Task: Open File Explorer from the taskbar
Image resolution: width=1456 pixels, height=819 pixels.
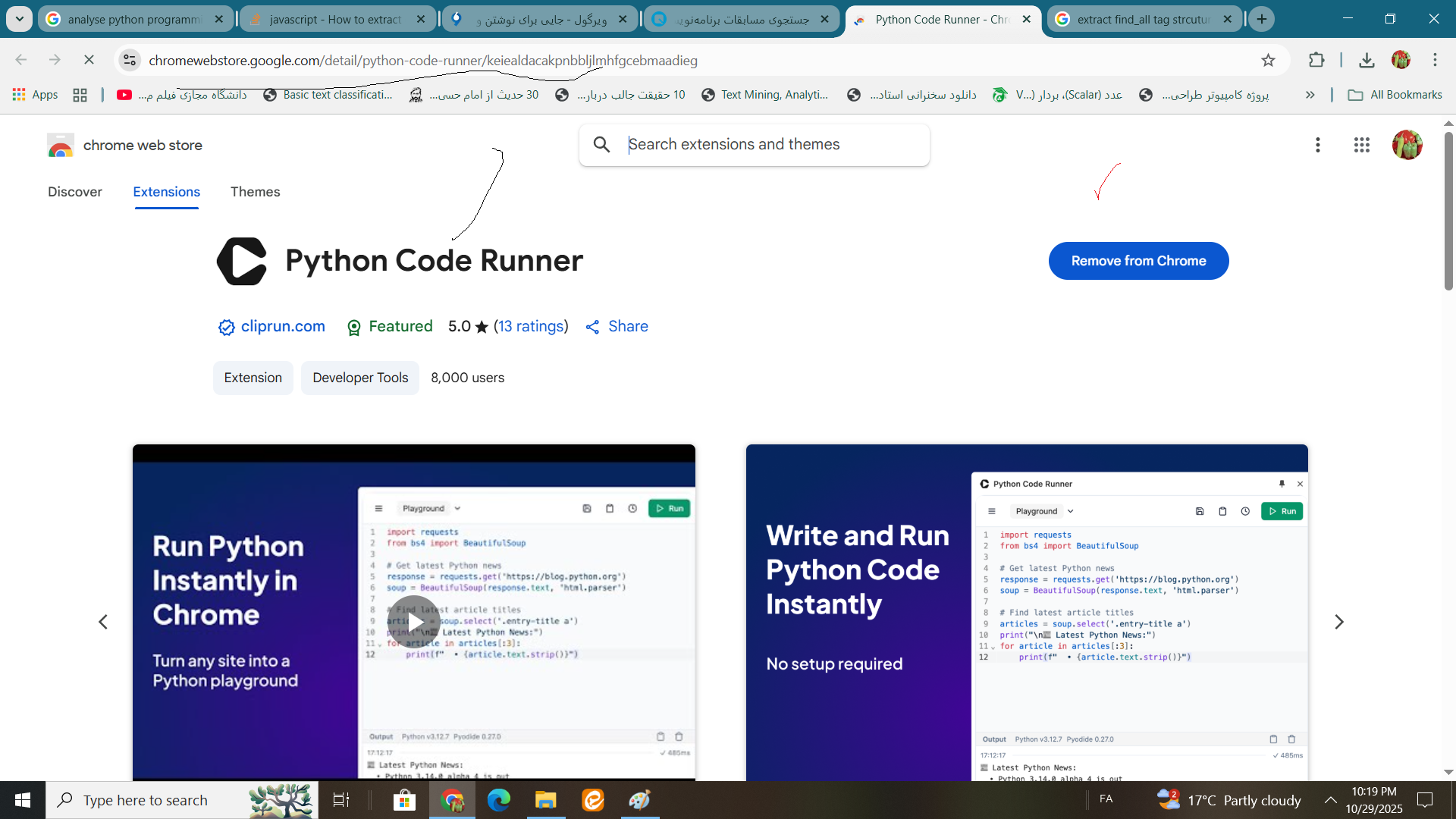Action: [x=545, y=800]
